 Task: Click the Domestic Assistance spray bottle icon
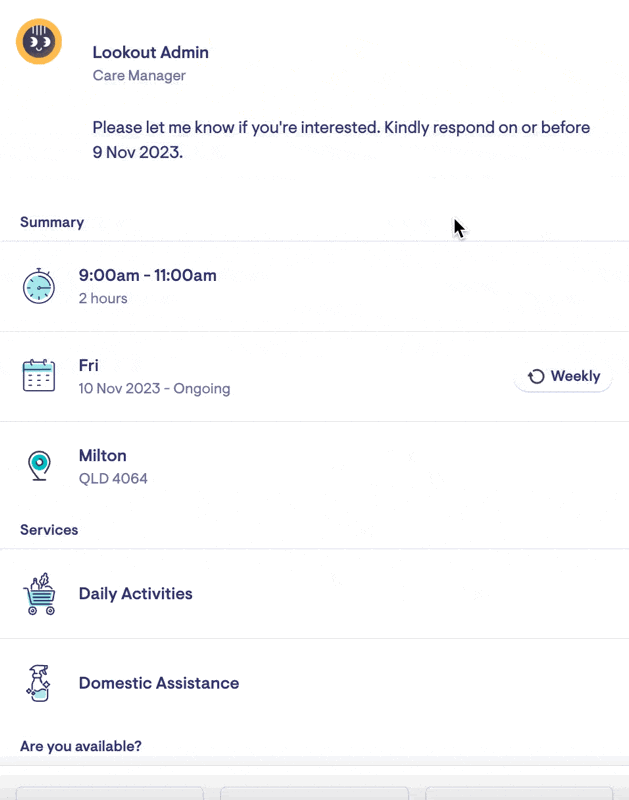point(39,683)
